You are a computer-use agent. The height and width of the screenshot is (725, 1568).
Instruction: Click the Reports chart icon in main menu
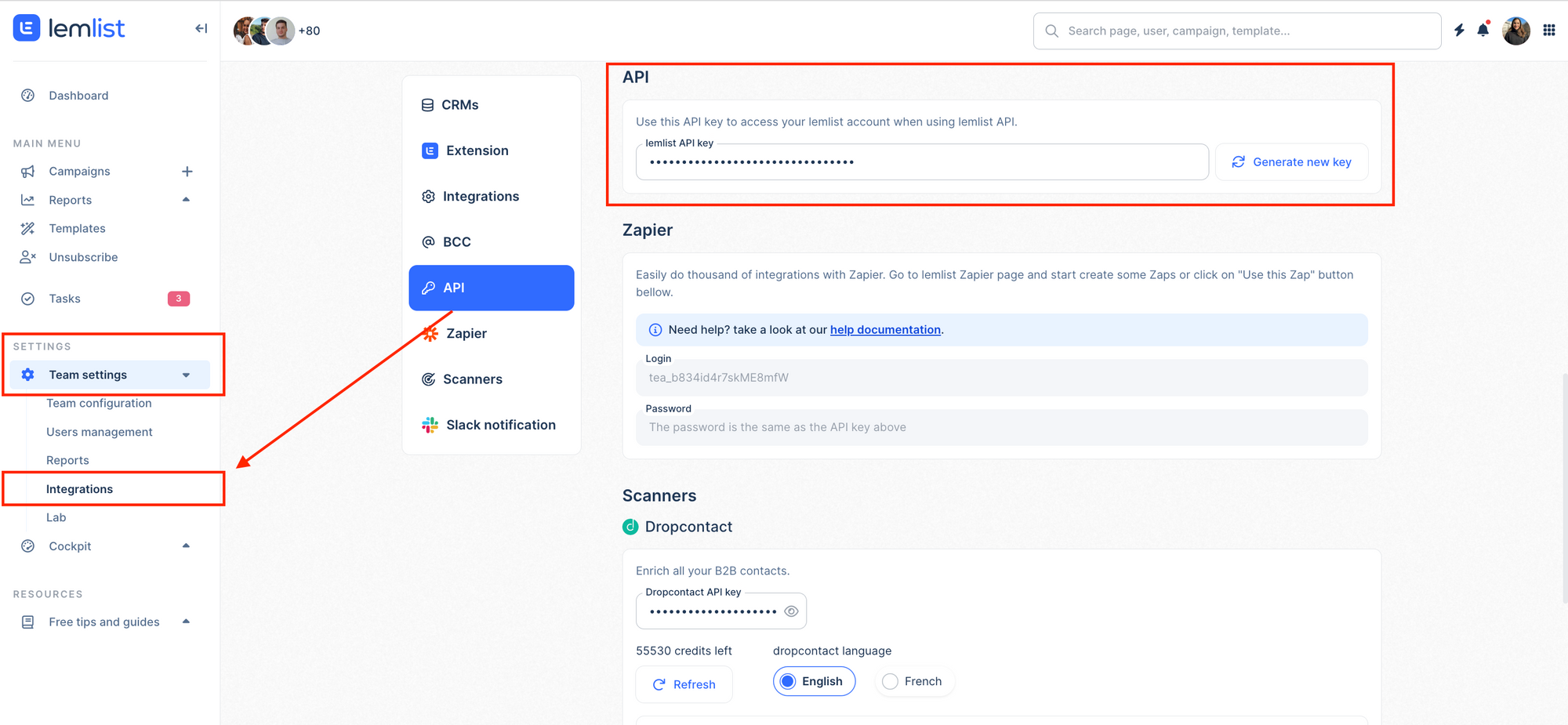pos(28,200)
